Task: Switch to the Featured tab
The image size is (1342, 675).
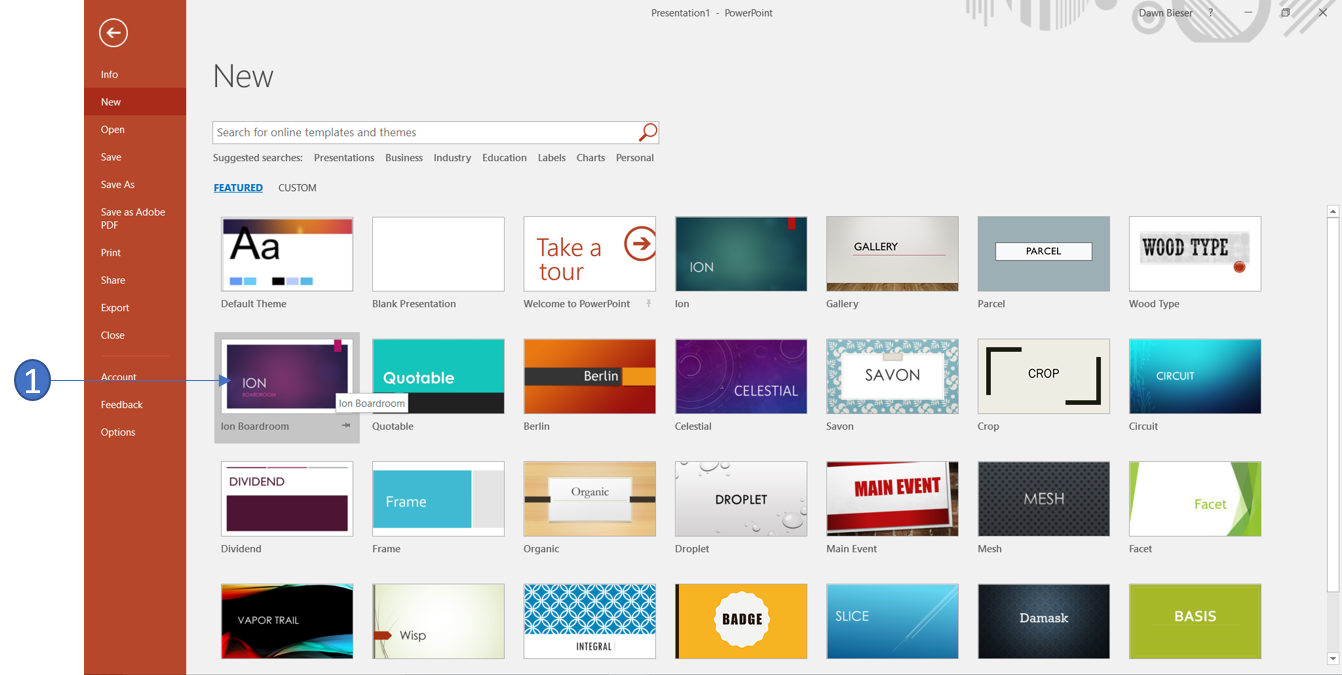Action: coord(238,188)
